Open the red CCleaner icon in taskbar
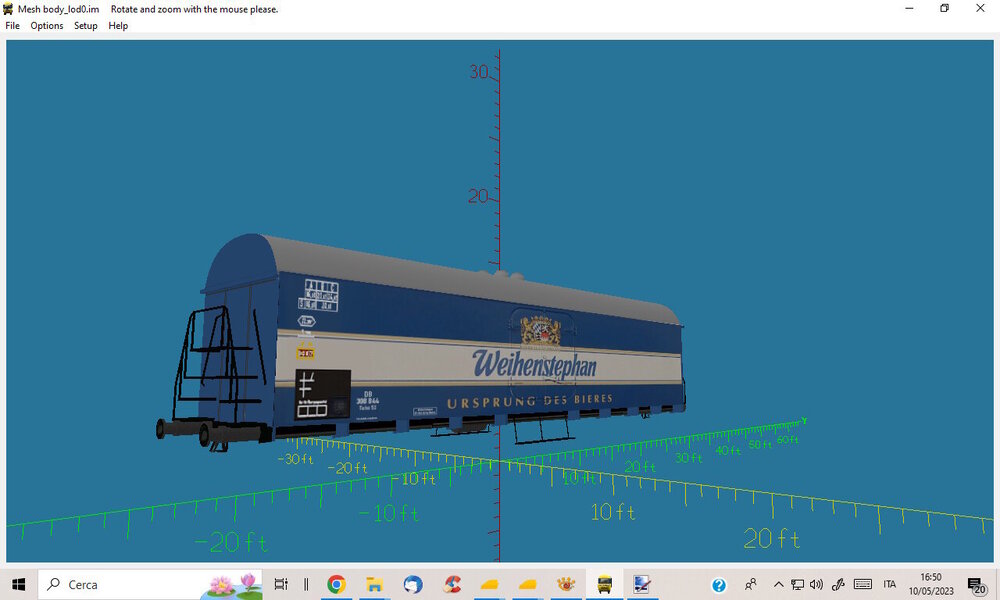 (x=452, y=584)
